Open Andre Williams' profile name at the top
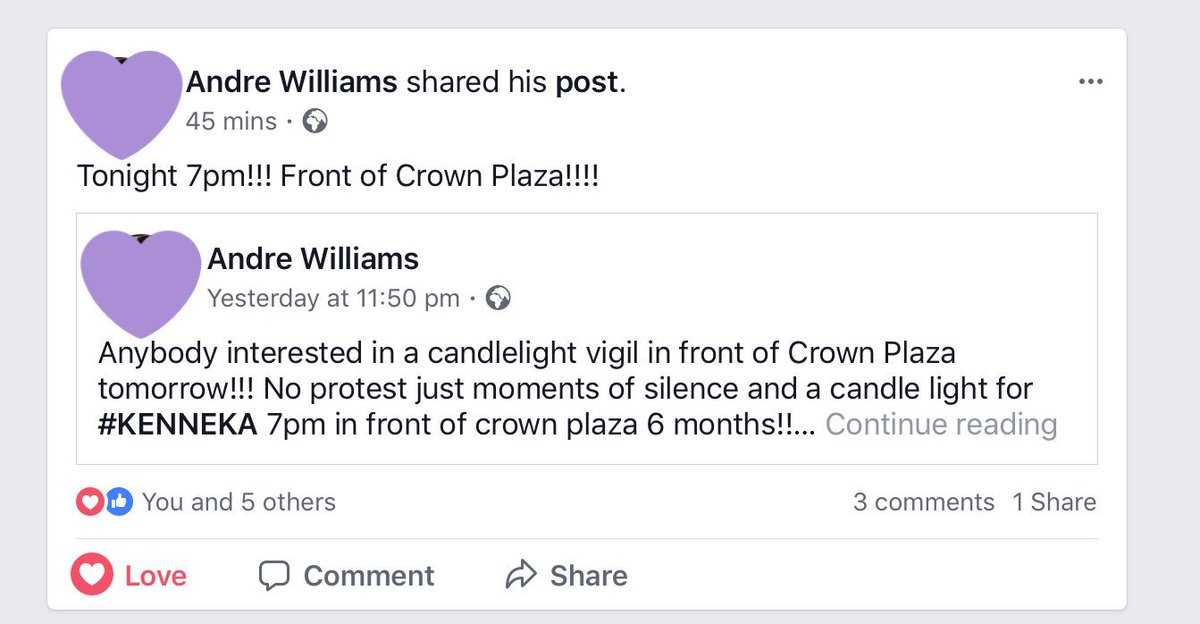Screen dimensions: 1200x624 point(292,83)
